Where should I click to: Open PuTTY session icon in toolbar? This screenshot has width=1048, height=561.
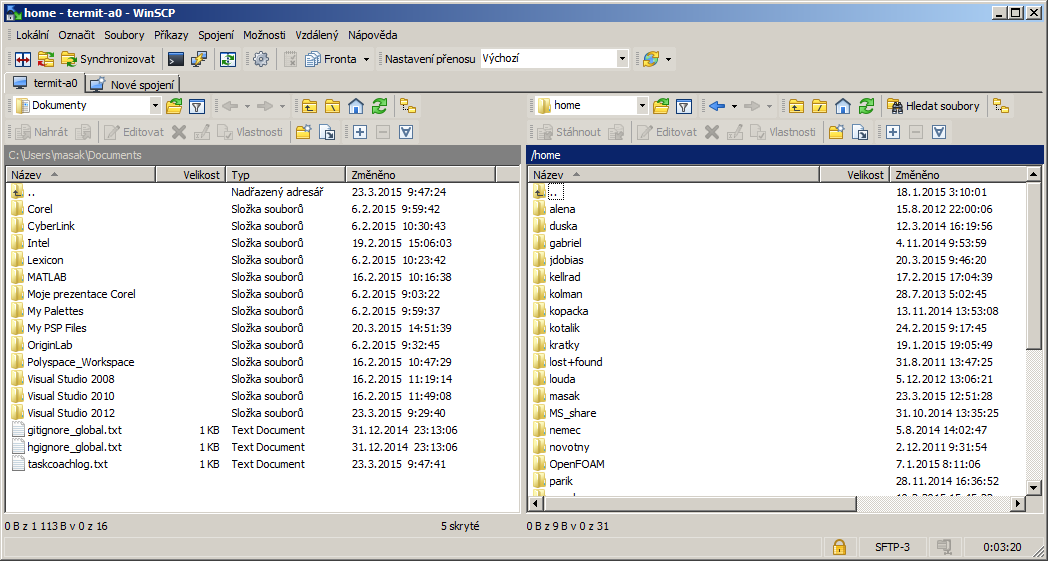click(199, 59)
